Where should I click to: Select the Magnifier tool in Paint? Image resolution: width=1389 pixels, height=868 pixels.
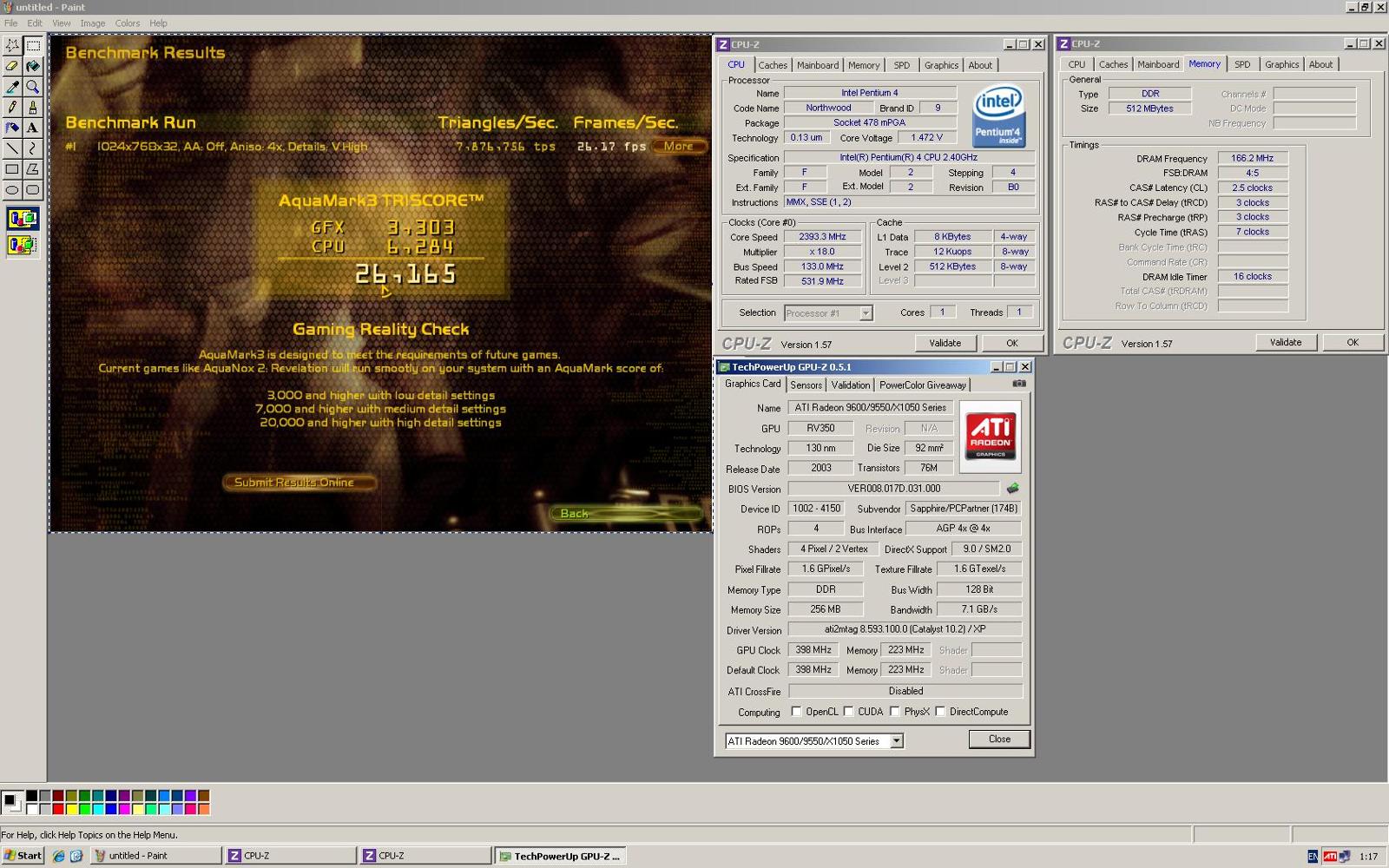pyautogui.click(x=33, y=87)
